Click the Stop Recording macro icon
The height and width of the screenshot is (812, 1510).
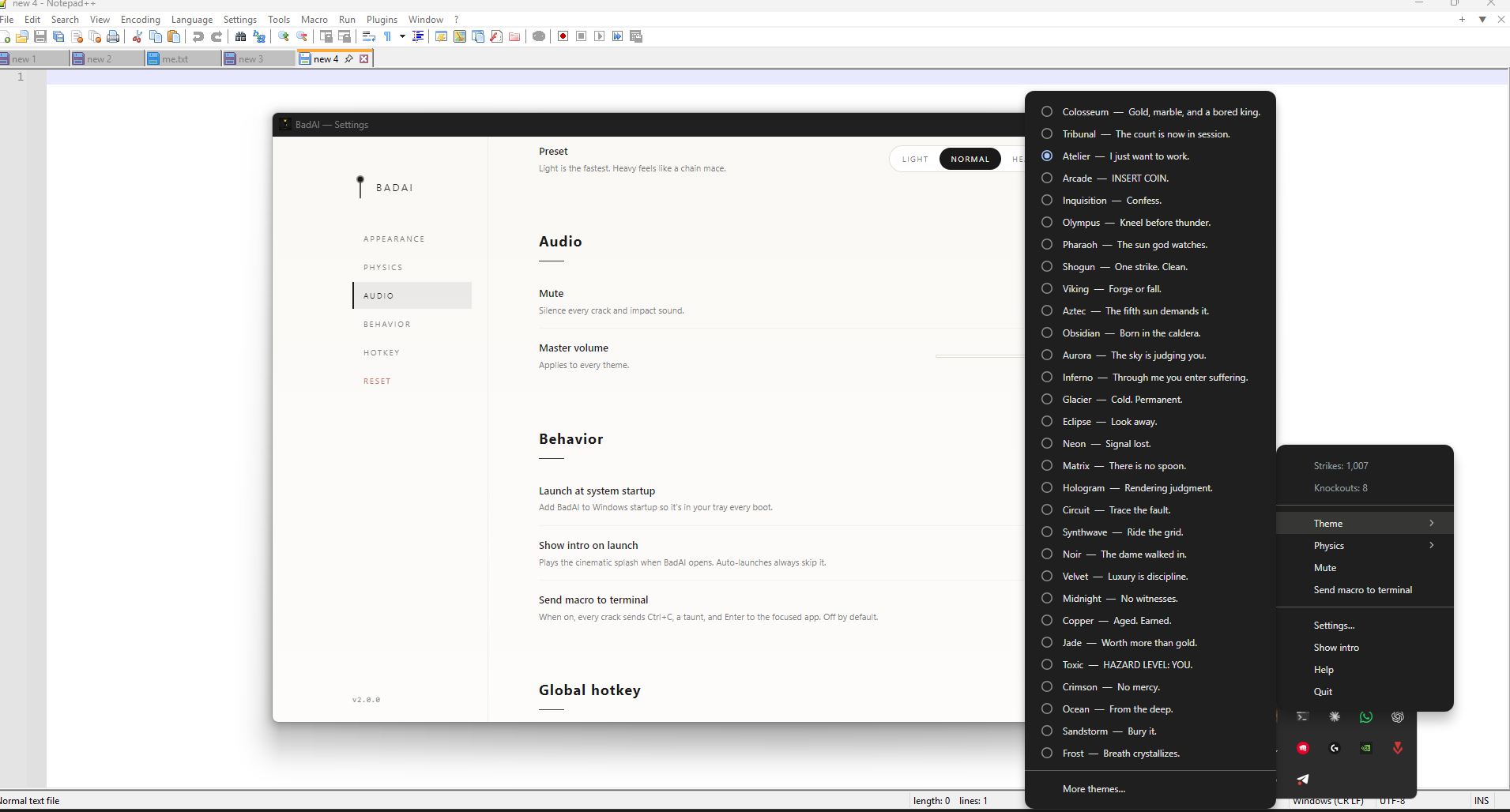coord(582,36)
